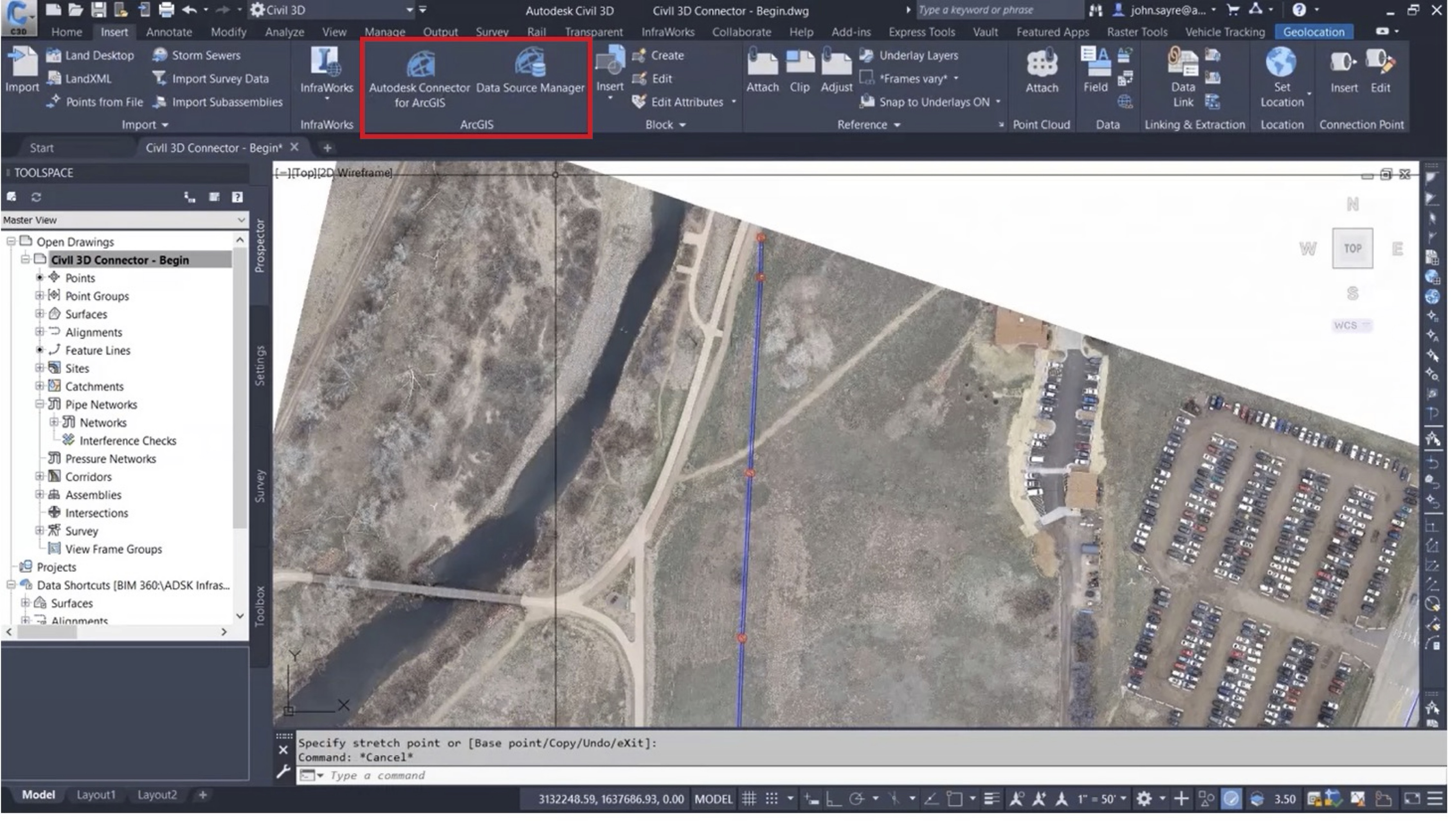Select View Frame Groups in tree
The image size is (1456, 821).
(114, 550)
